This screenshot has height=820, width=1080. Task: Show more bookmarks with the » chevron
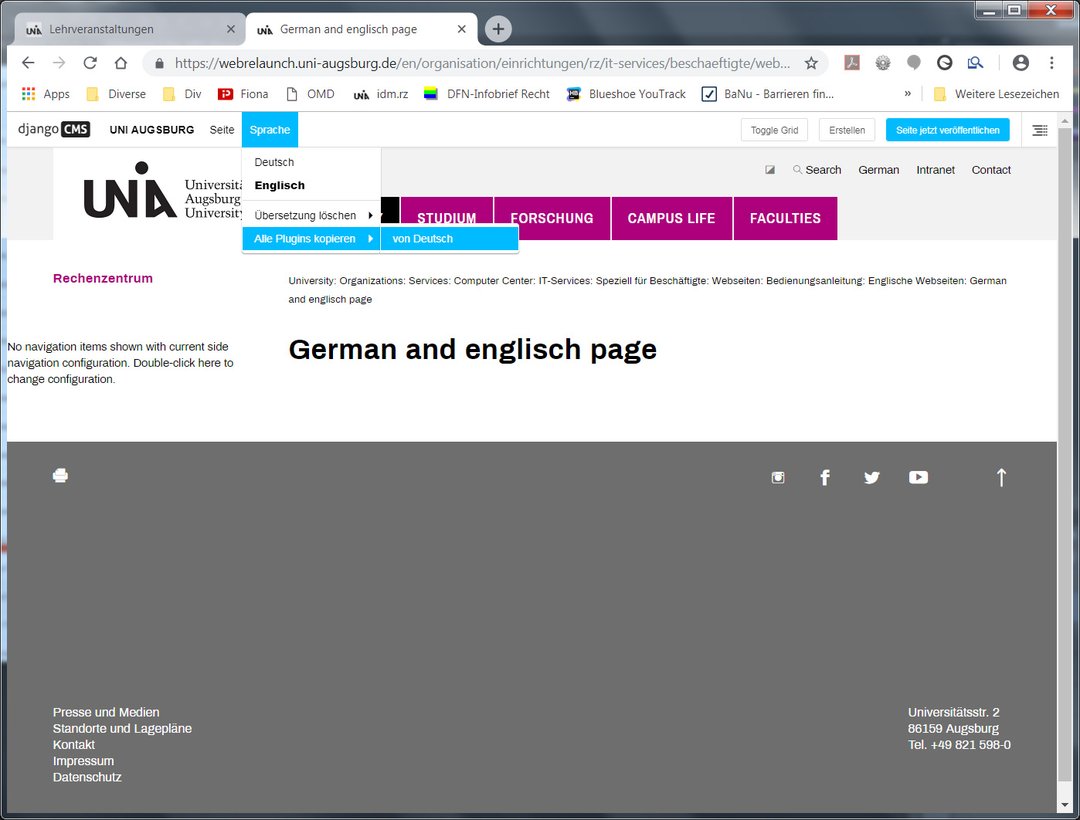click(908, 94)
